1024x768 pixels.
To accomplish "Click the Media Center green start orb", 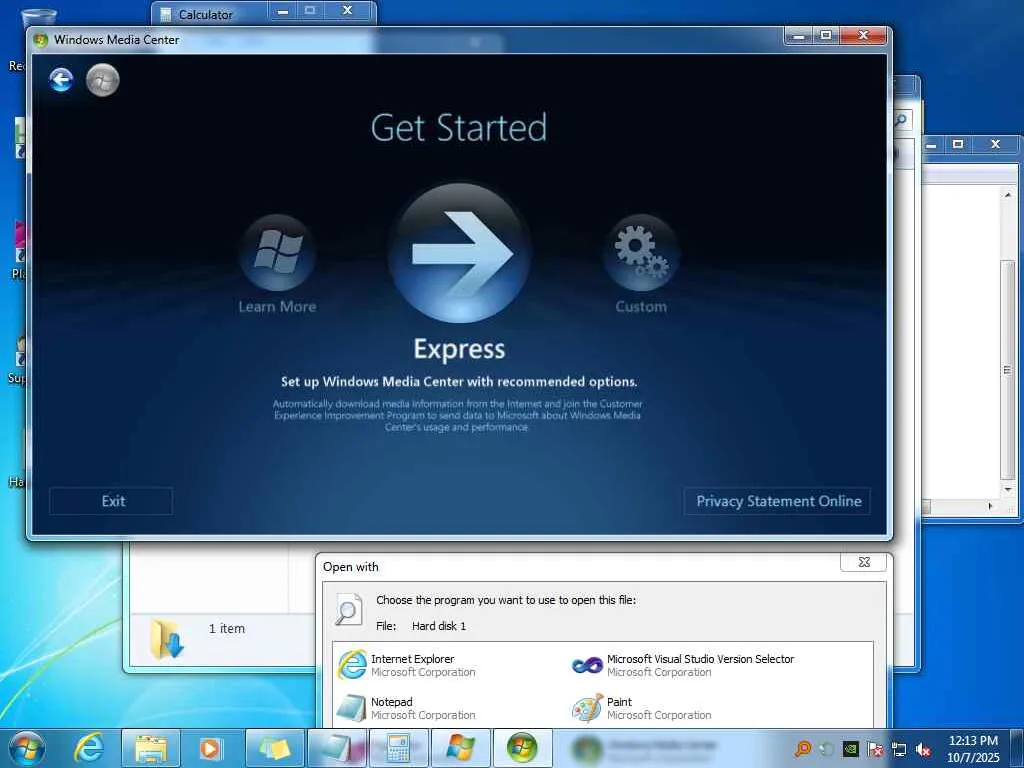I will 103,80.
